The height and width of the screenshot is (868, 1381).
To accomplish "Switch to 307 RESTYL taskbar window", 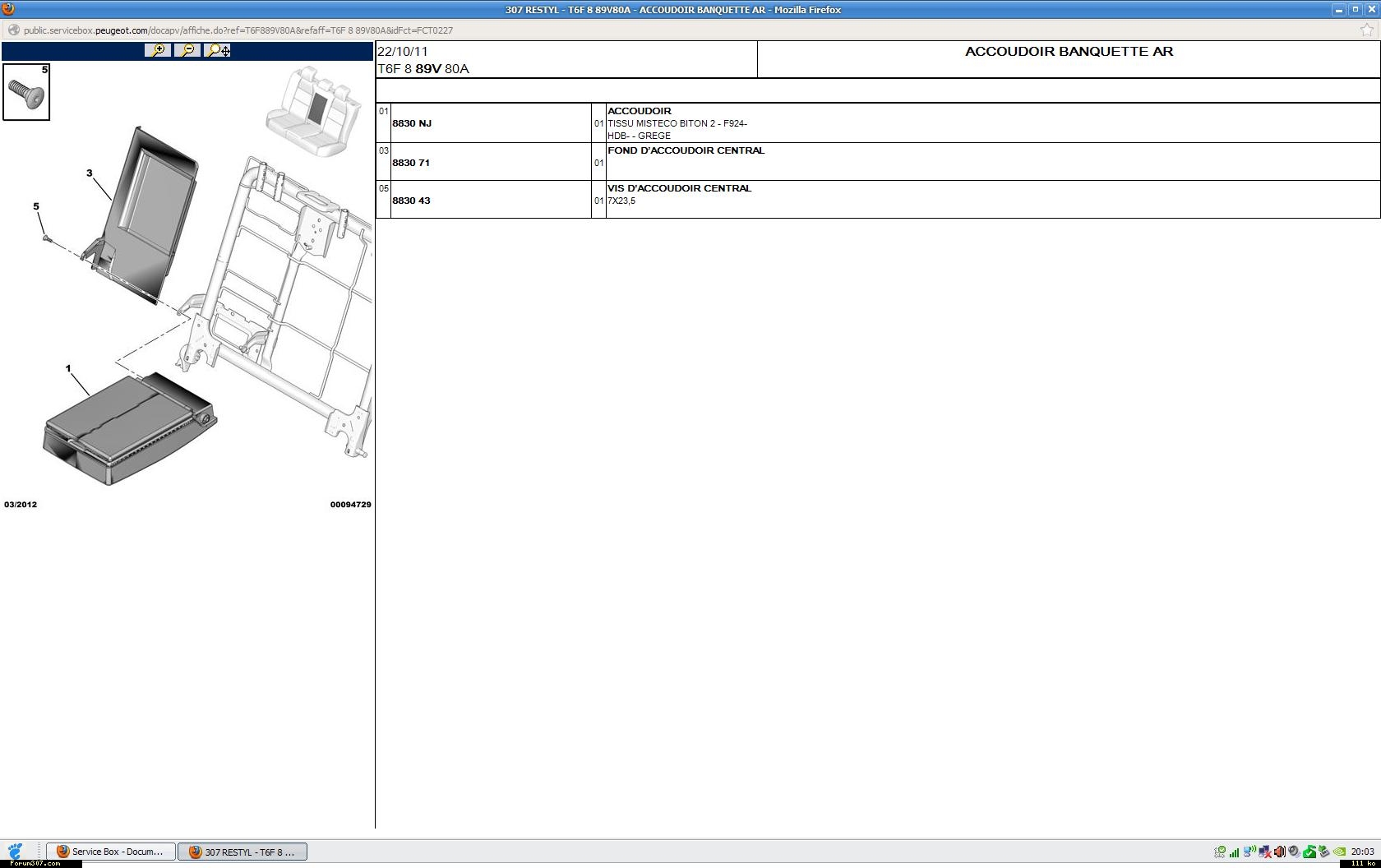I will (x=243, y=852).
